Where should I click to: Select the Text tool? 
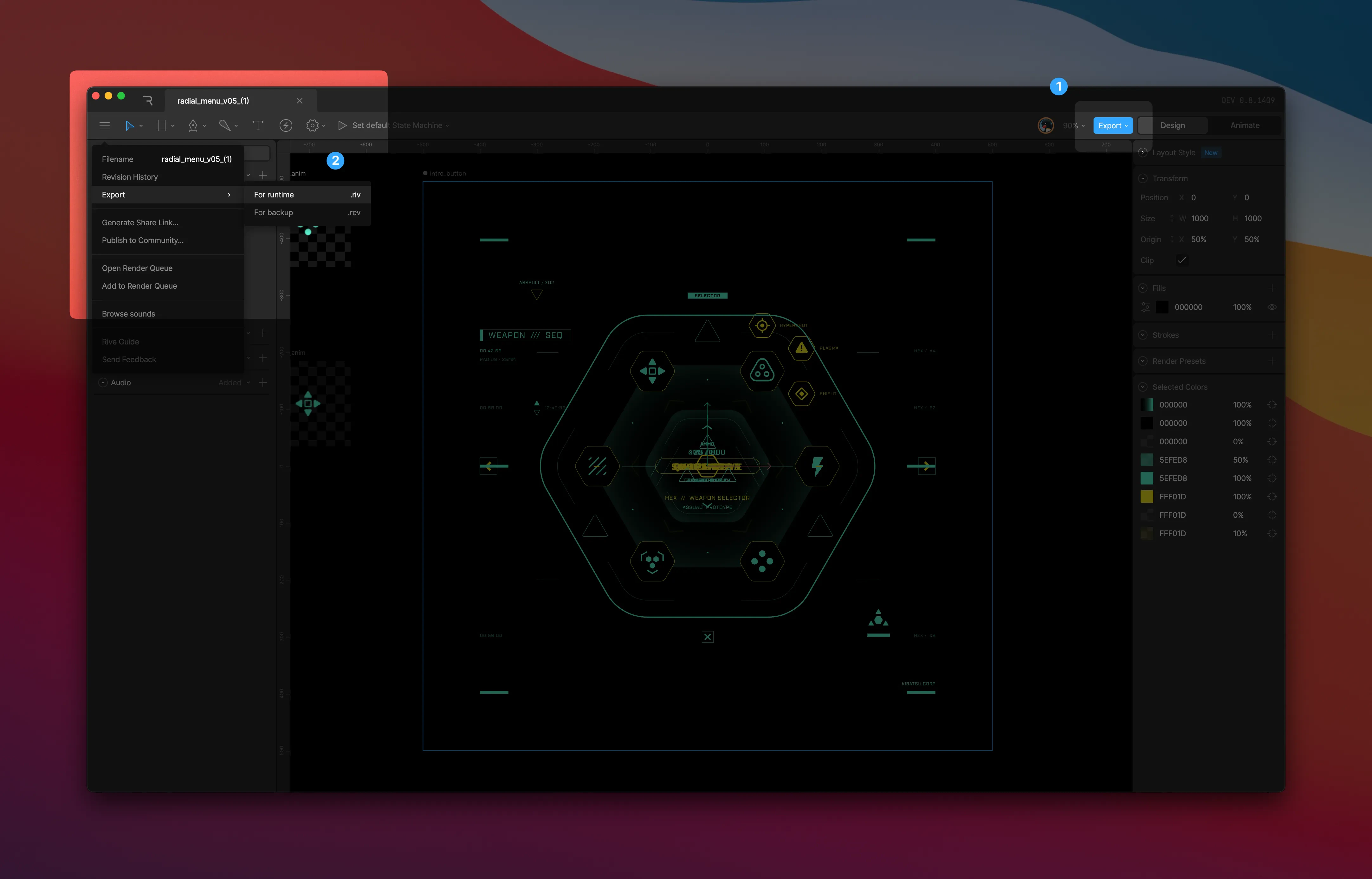coord(257,125)
